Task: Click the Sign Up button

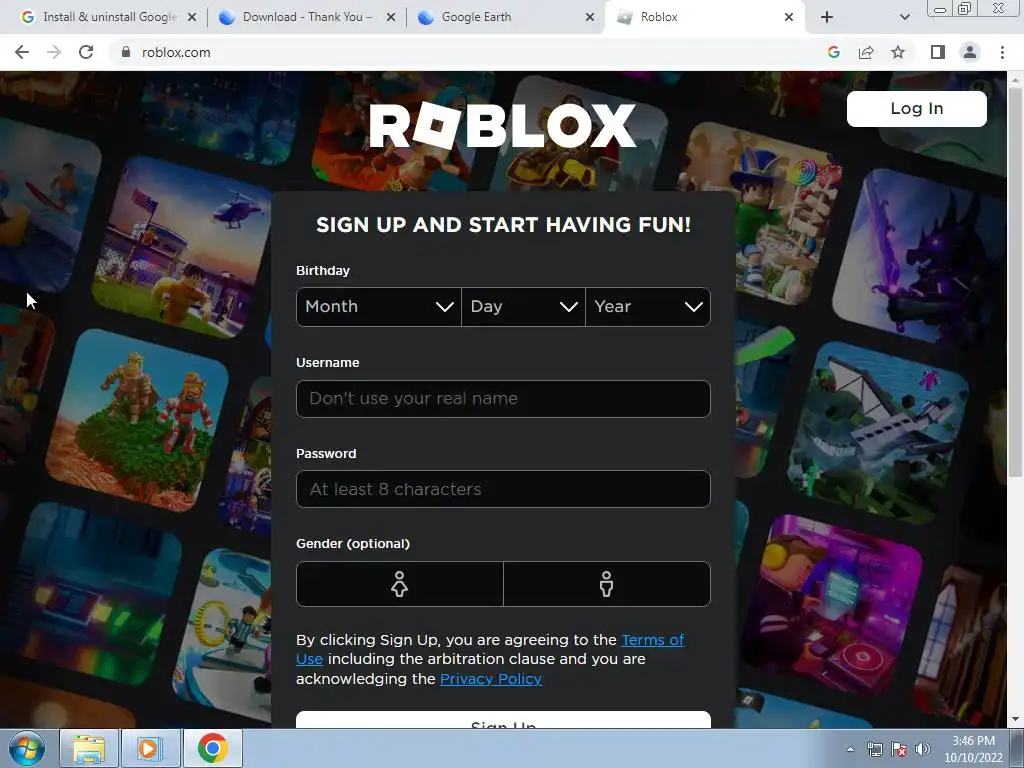Action: coord(503,720)
